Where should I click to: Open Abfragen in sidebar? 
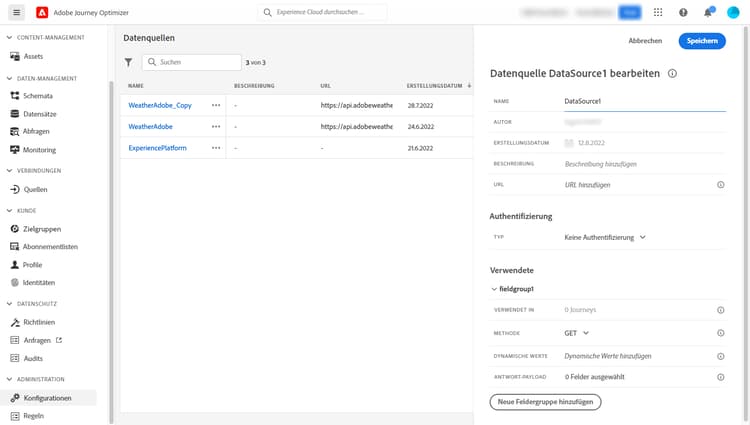(36, 131)
